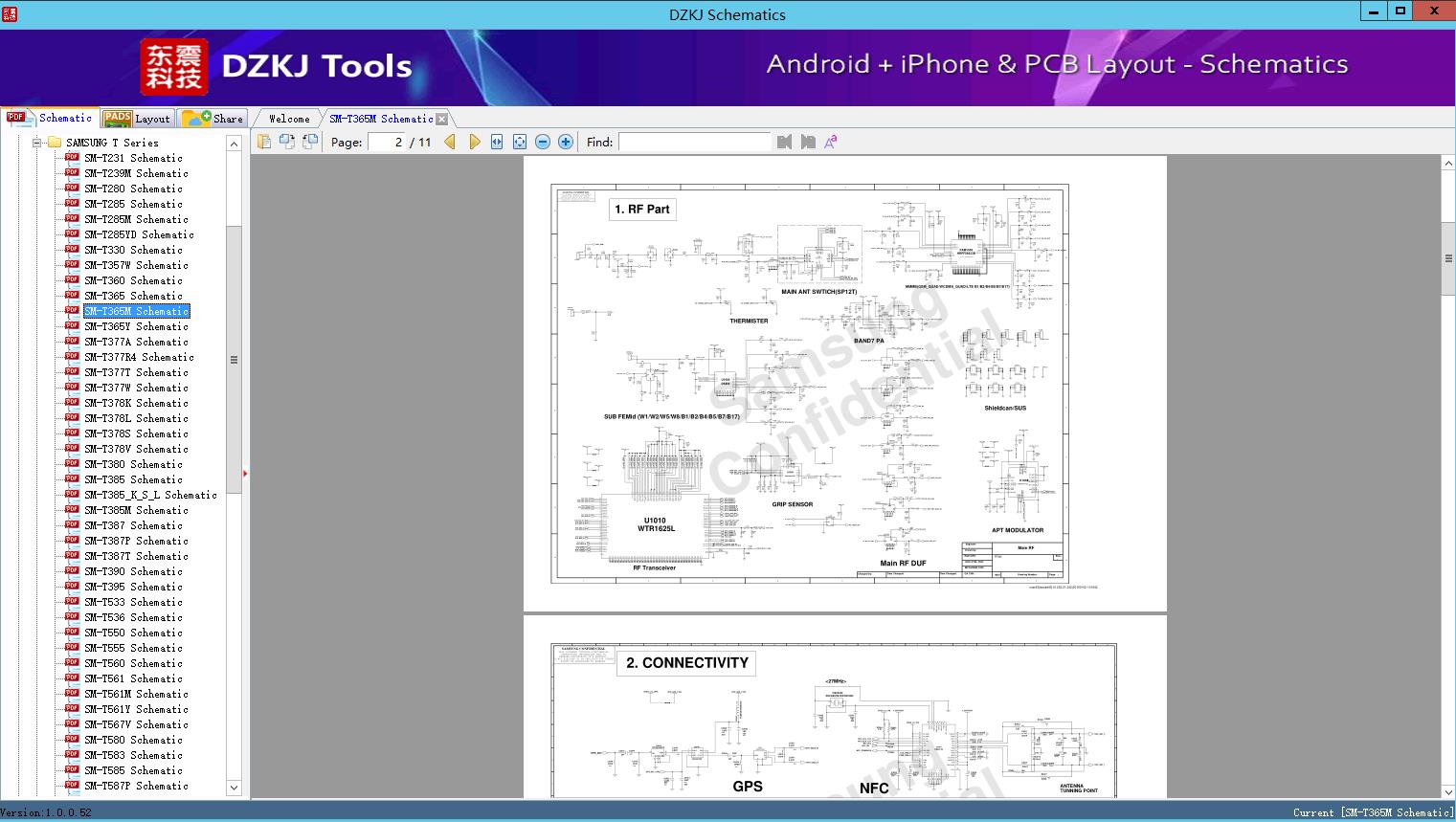The height and width of the screenshot is (822, 1456).
Task: Maximize the DZKJ Schematics window
Action: coord(1400,11)
